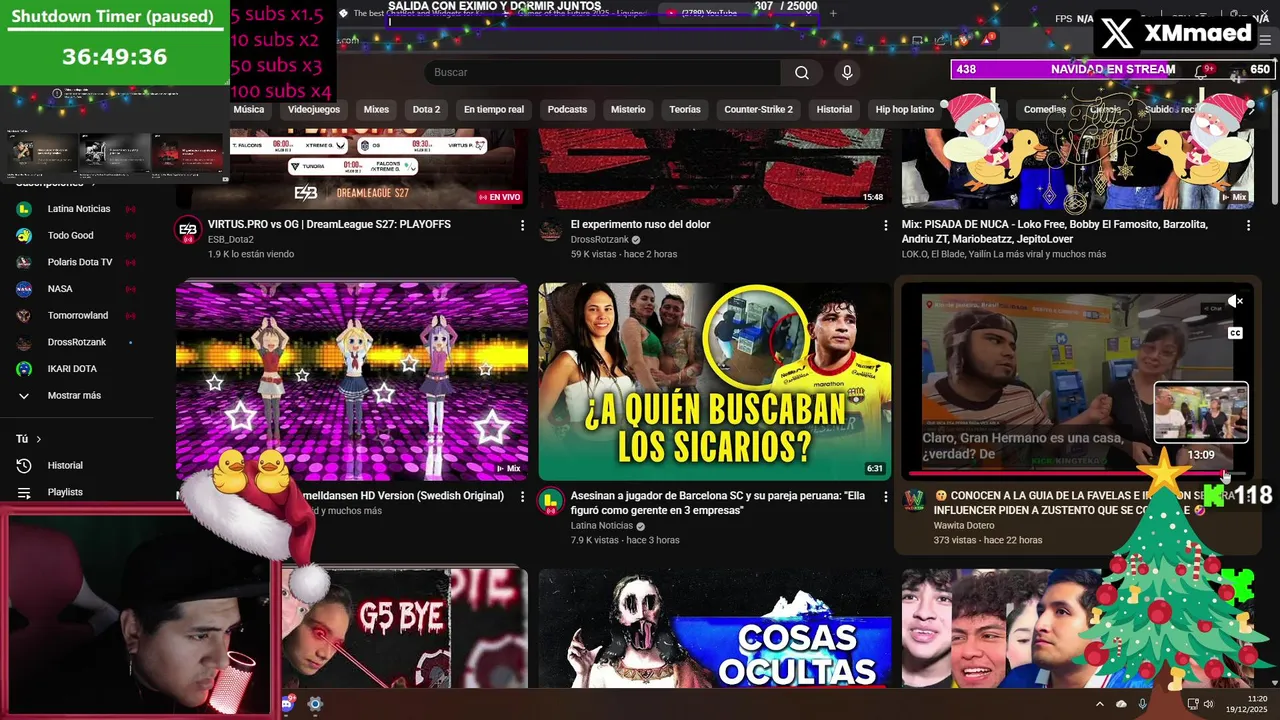Open Tomorrowland channel in sidebar
The width and height of the screenshot is (1280, 720).
click(77, 315)
